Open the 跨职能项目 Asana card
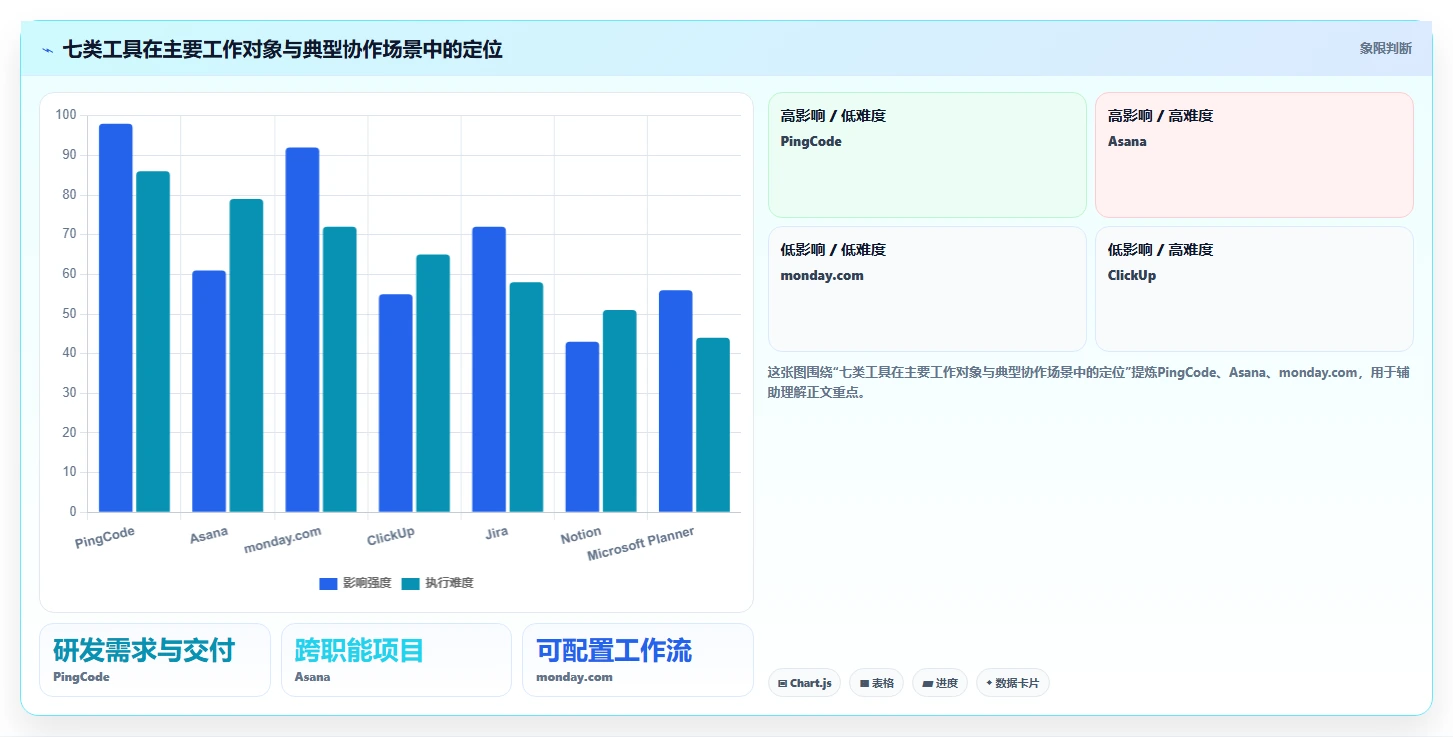This screenshot has width=1453, height=737. [x=396, y=660]
